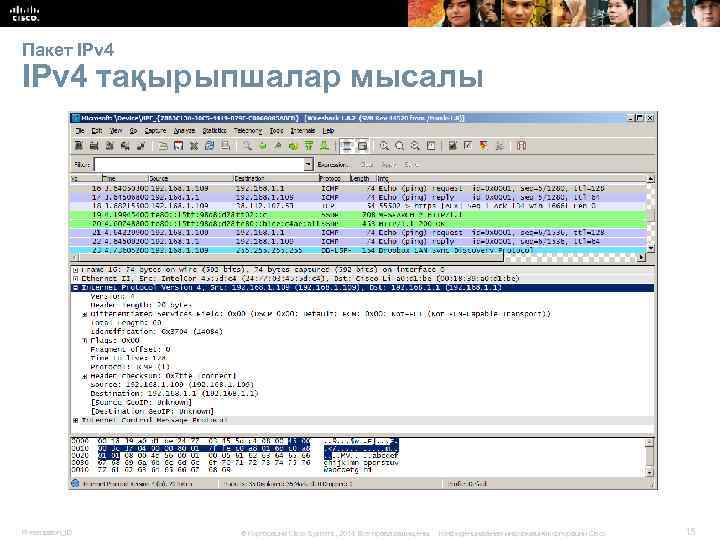Open the Statistics menu
720x540 pixels.
214,131
